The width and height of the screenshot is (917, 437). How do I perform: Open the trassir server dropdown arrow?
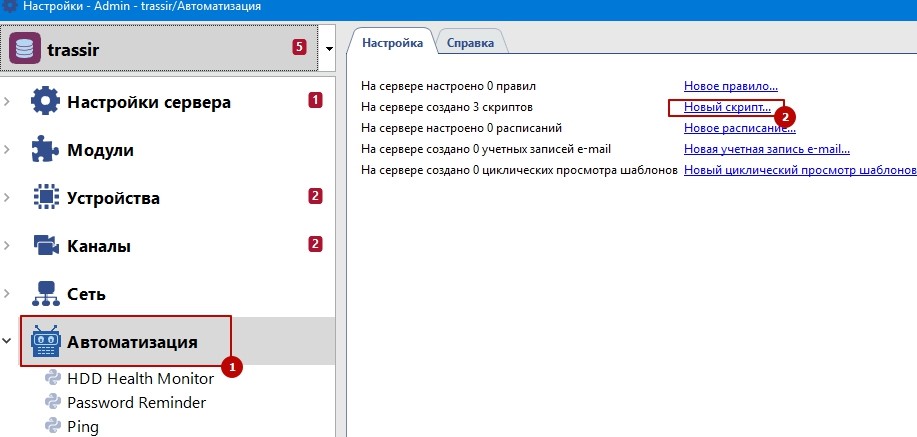tap(330, 48)
